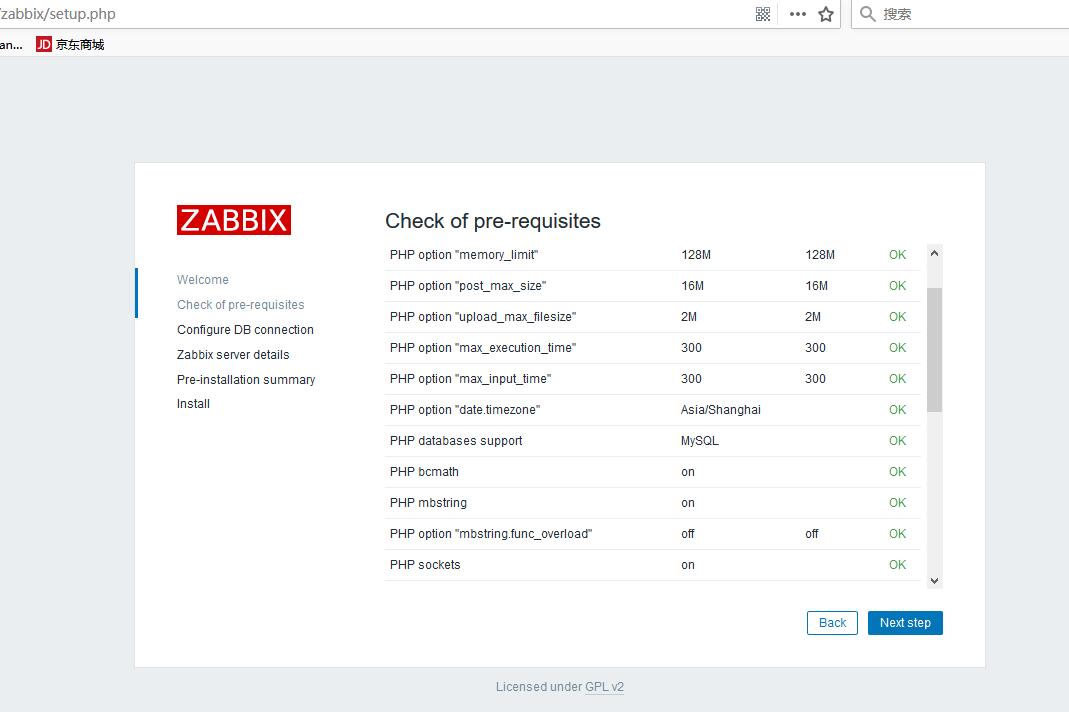Select the Pre-installation summary step
This screenshot has width=1069, height=712.
click(x=246, y=379)
